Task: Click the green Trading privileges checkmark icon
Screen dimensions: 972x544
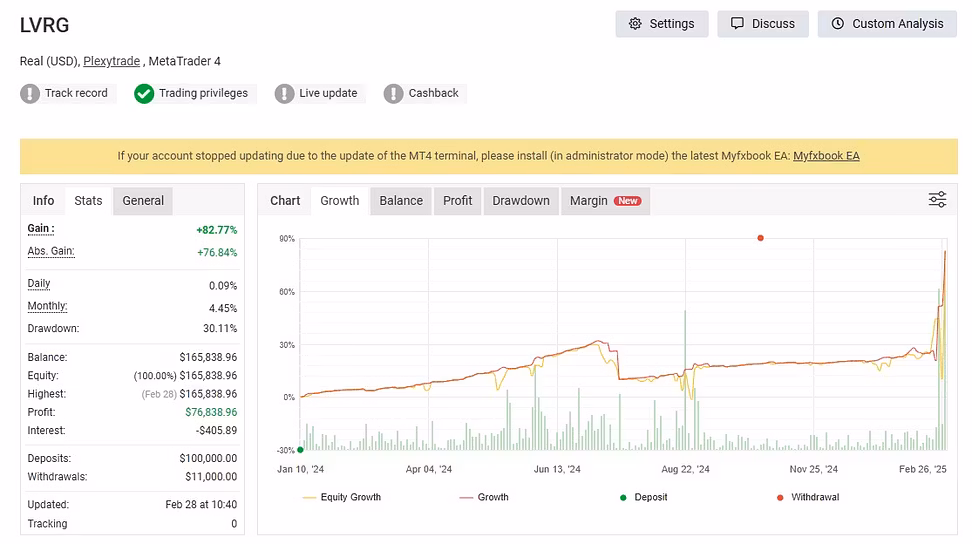Action: [x=144, y=94]
